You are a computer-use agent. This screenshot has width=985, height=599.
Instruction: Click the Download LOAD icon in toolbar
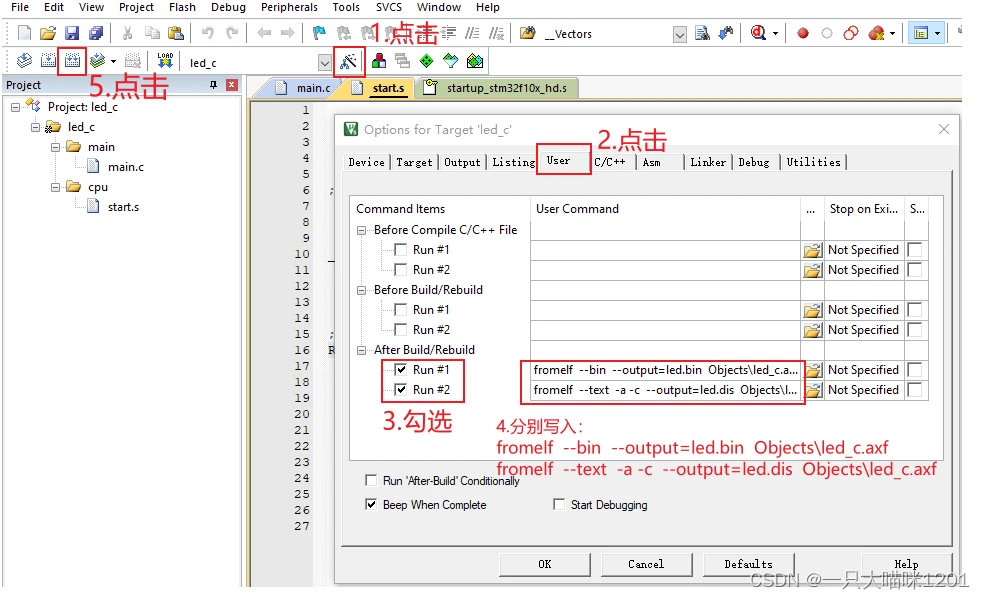[x=165, y=62]
